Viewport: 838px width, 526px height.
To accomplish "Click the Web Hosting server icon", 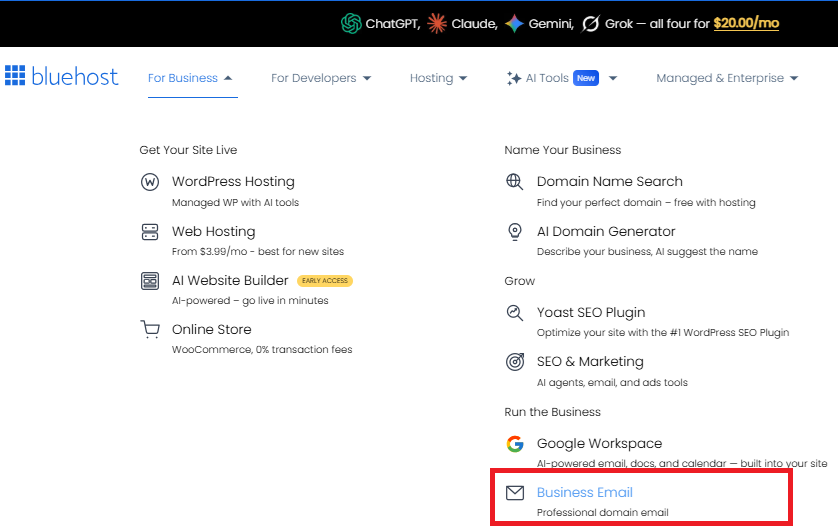I will click(x=150, y=232).
